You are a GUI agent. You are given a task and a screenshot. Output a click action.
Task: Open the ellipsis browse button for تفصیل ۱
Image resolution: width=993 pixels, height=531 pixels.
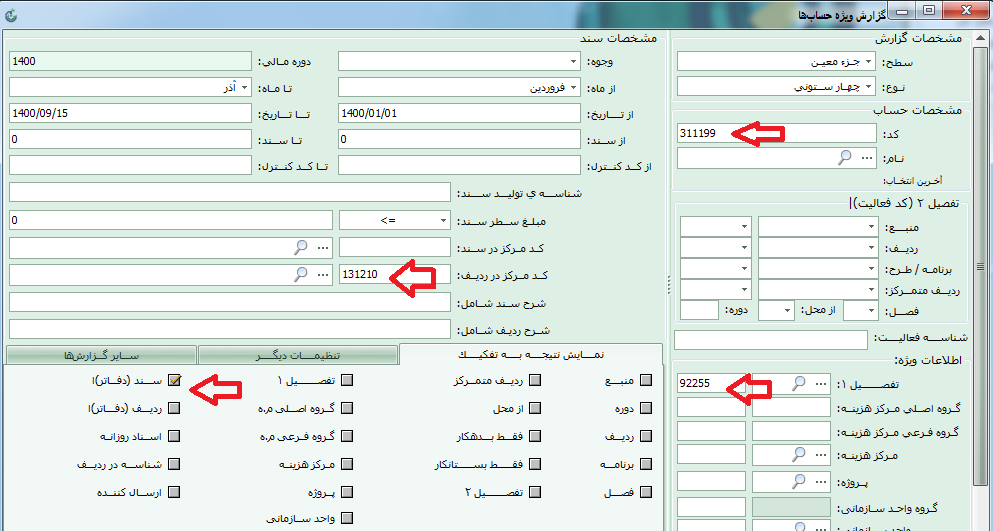pos(821,383)
